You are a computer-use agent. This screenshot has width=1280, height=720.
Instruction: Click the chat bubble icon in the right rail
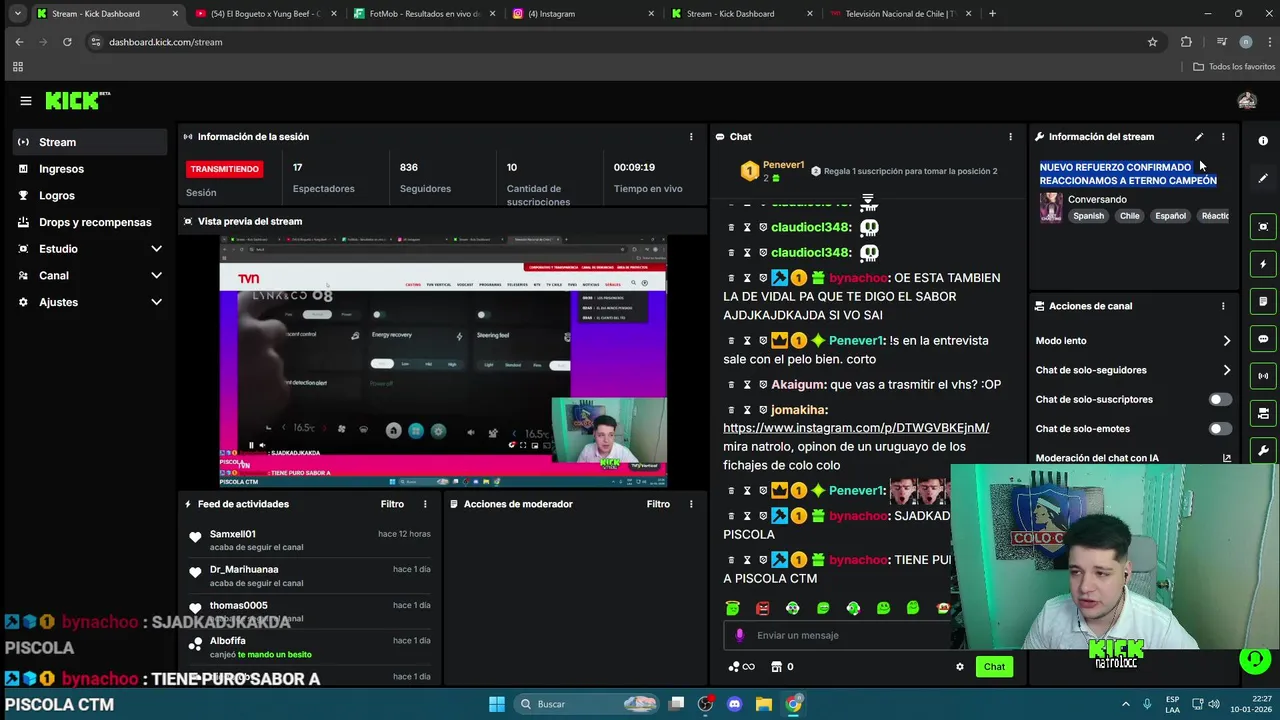pyautogui.click(x=1263, y=339)
